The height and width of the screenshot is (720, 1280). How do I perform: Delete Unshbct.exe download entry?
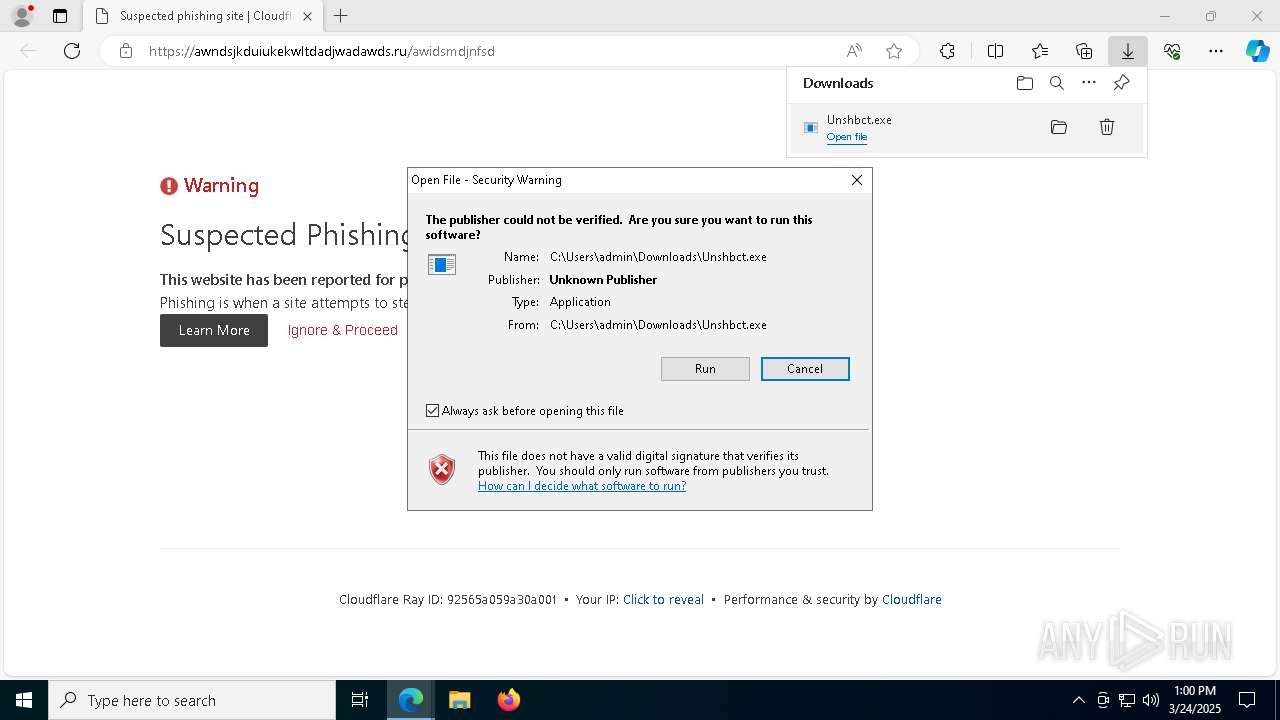tap(1107, 127)
